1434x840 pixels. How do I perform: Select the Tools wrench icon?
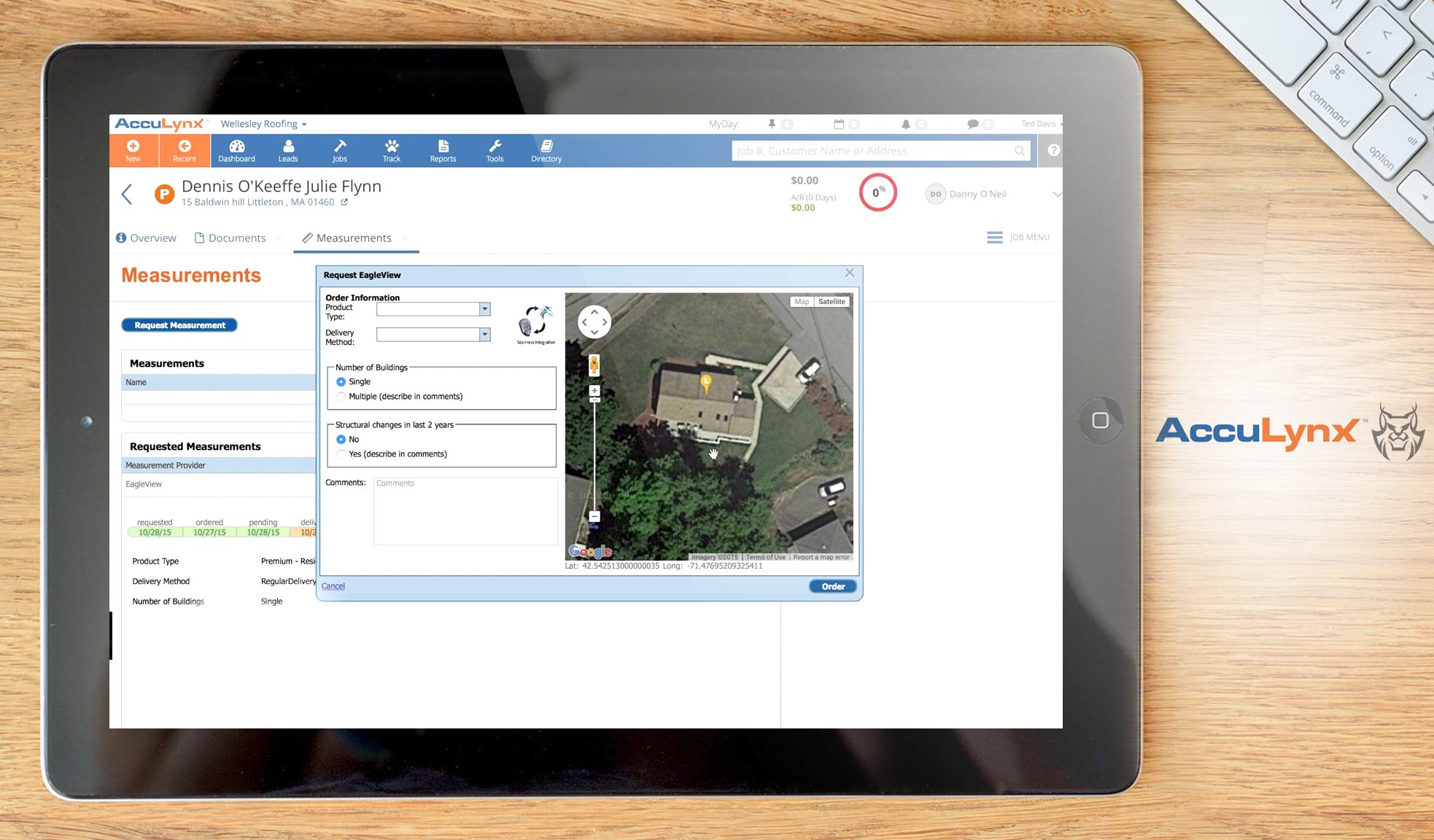494,150
